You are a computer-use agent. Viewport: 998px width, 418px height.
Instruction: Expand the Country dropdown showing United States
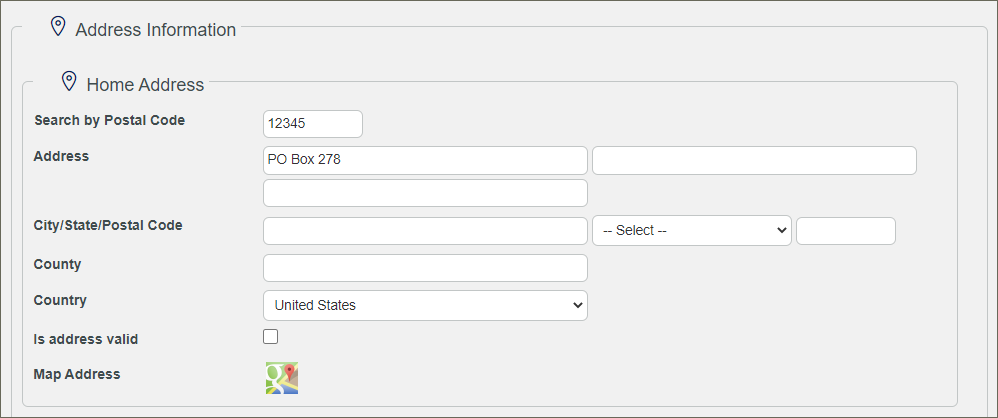[425, 305]
